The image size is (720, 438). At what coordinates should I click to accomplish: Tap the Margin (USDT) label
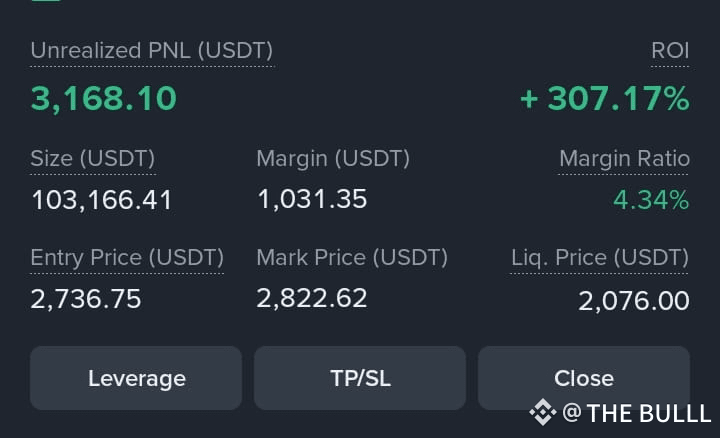click(x=333, y=159)
